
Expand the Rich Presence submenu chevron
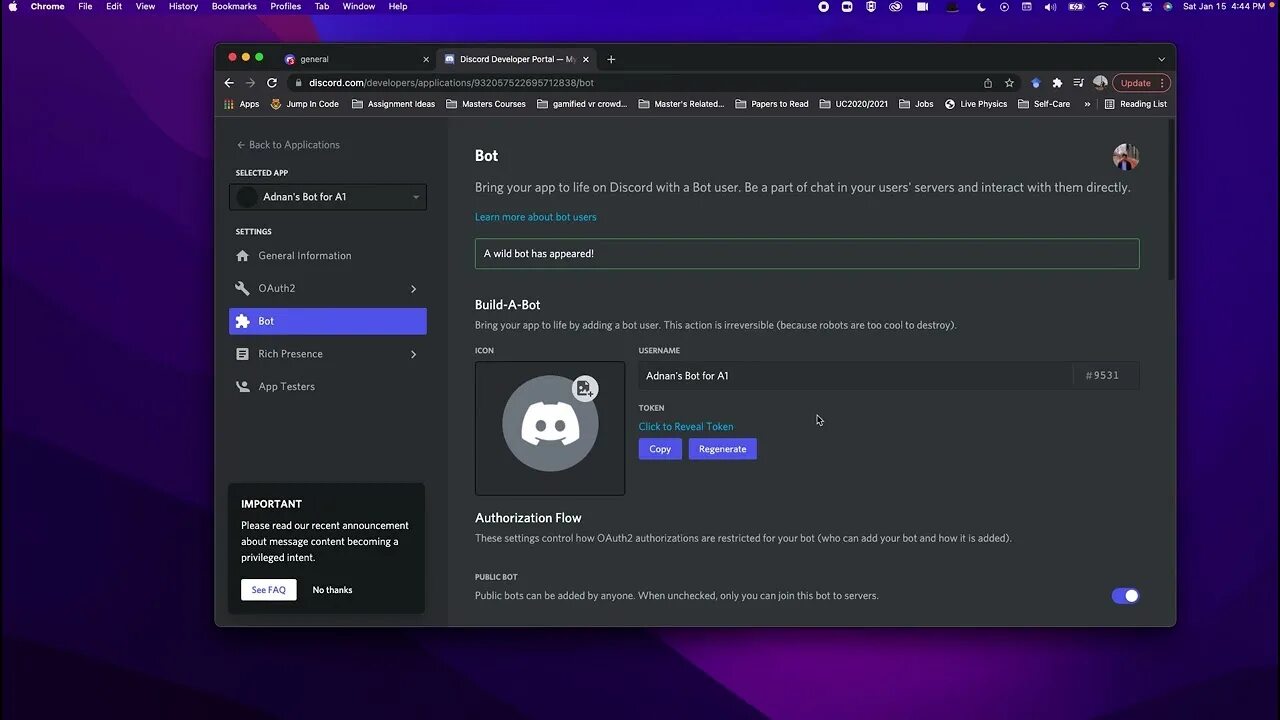[413, 354]
